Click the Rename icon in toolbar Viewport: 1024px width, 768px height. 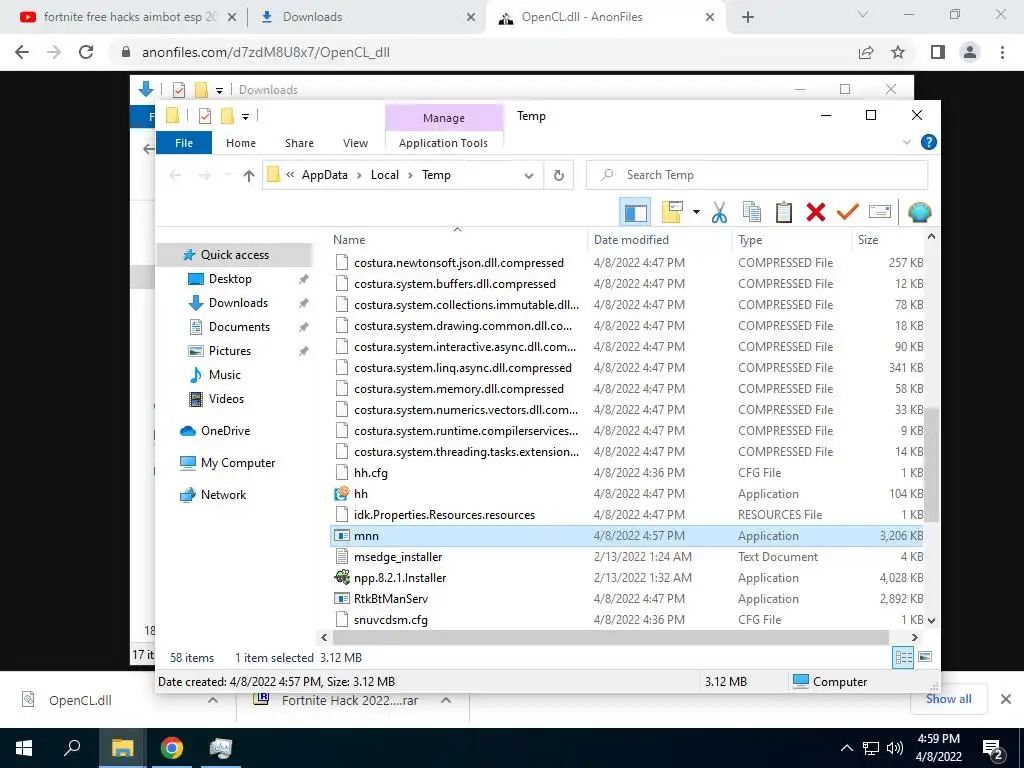coord(880,212)
